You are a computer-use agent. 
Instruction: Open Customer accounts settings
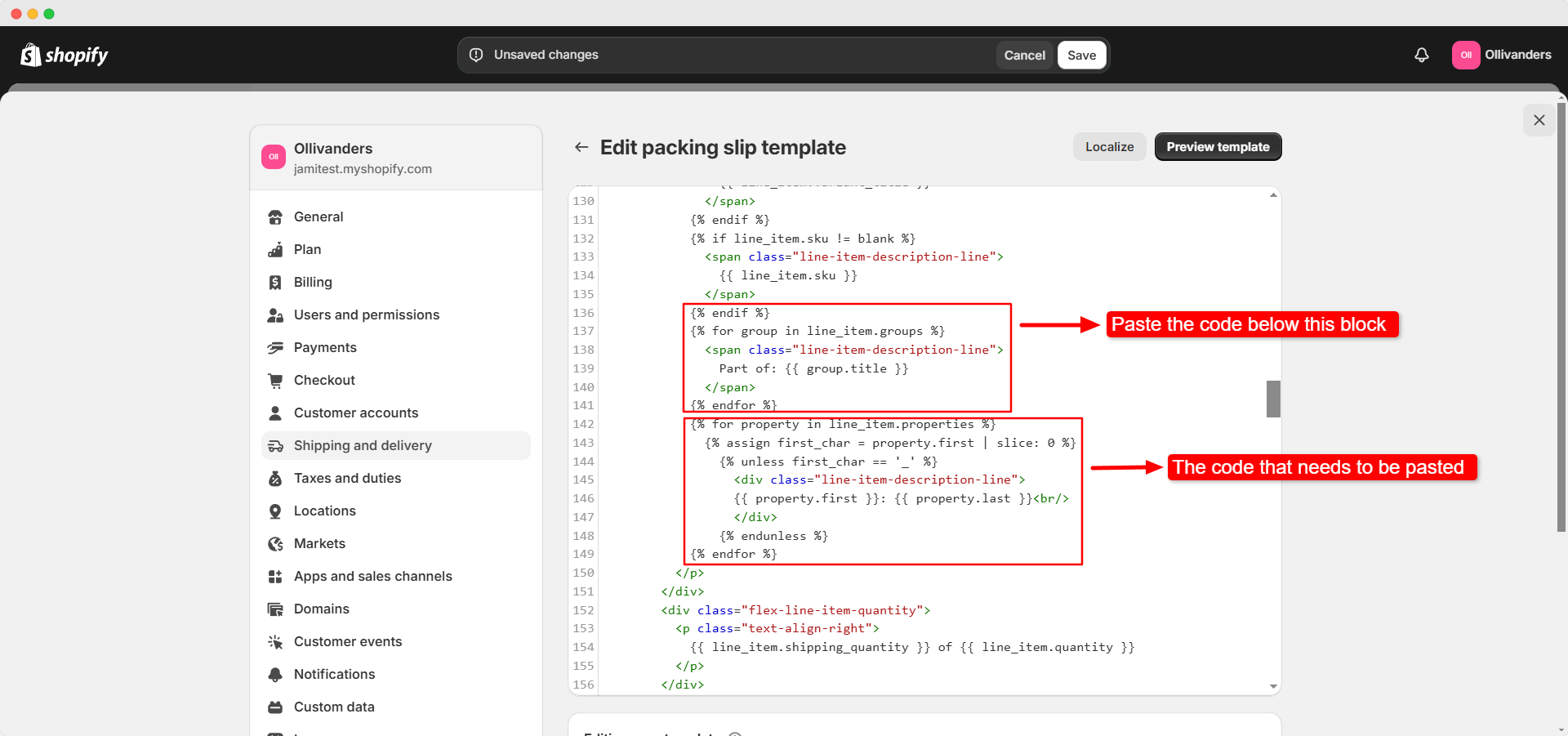tap(396, 413)
